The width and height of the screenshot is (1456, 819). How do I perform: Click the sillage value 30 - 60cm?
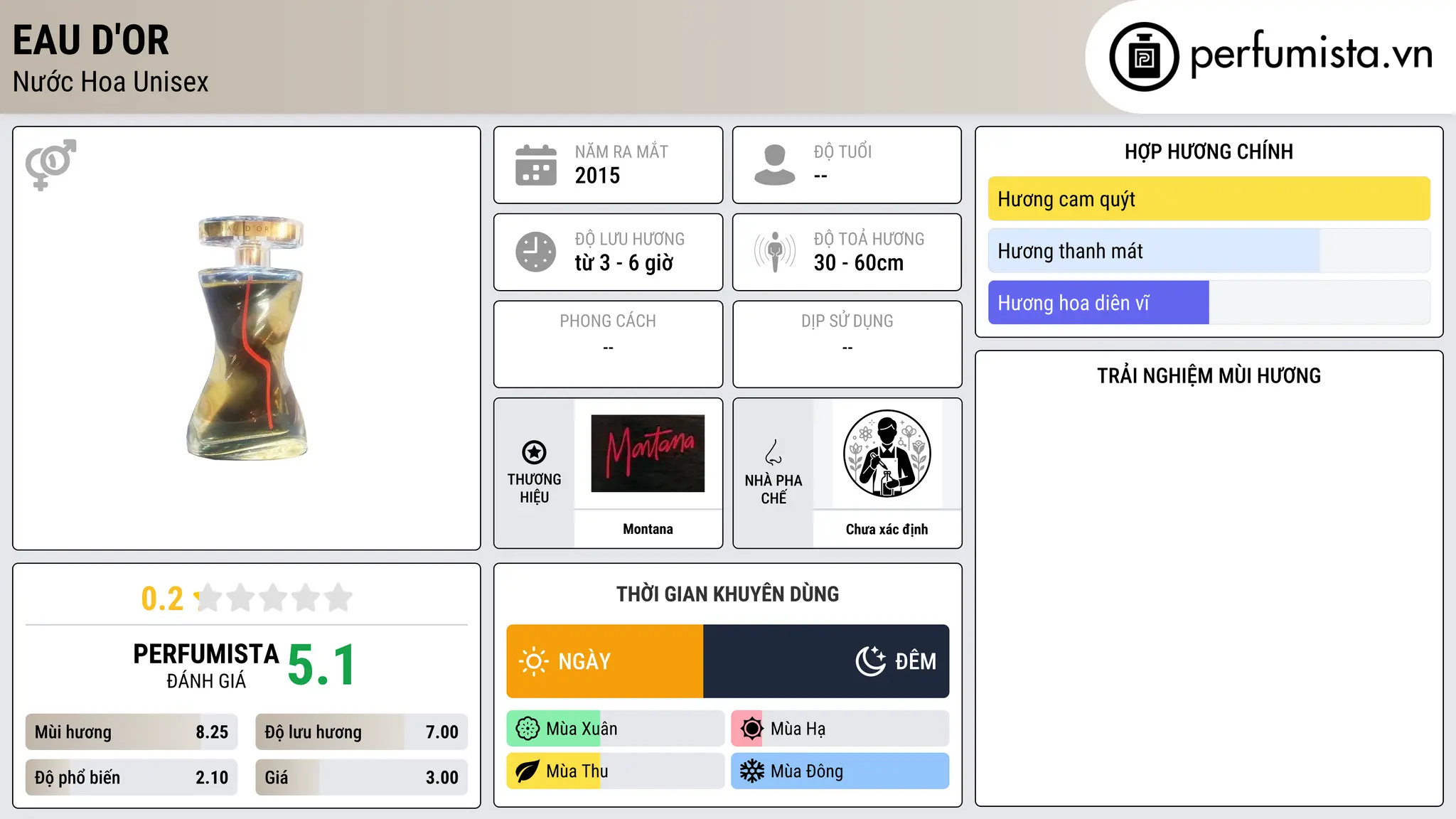859,263
